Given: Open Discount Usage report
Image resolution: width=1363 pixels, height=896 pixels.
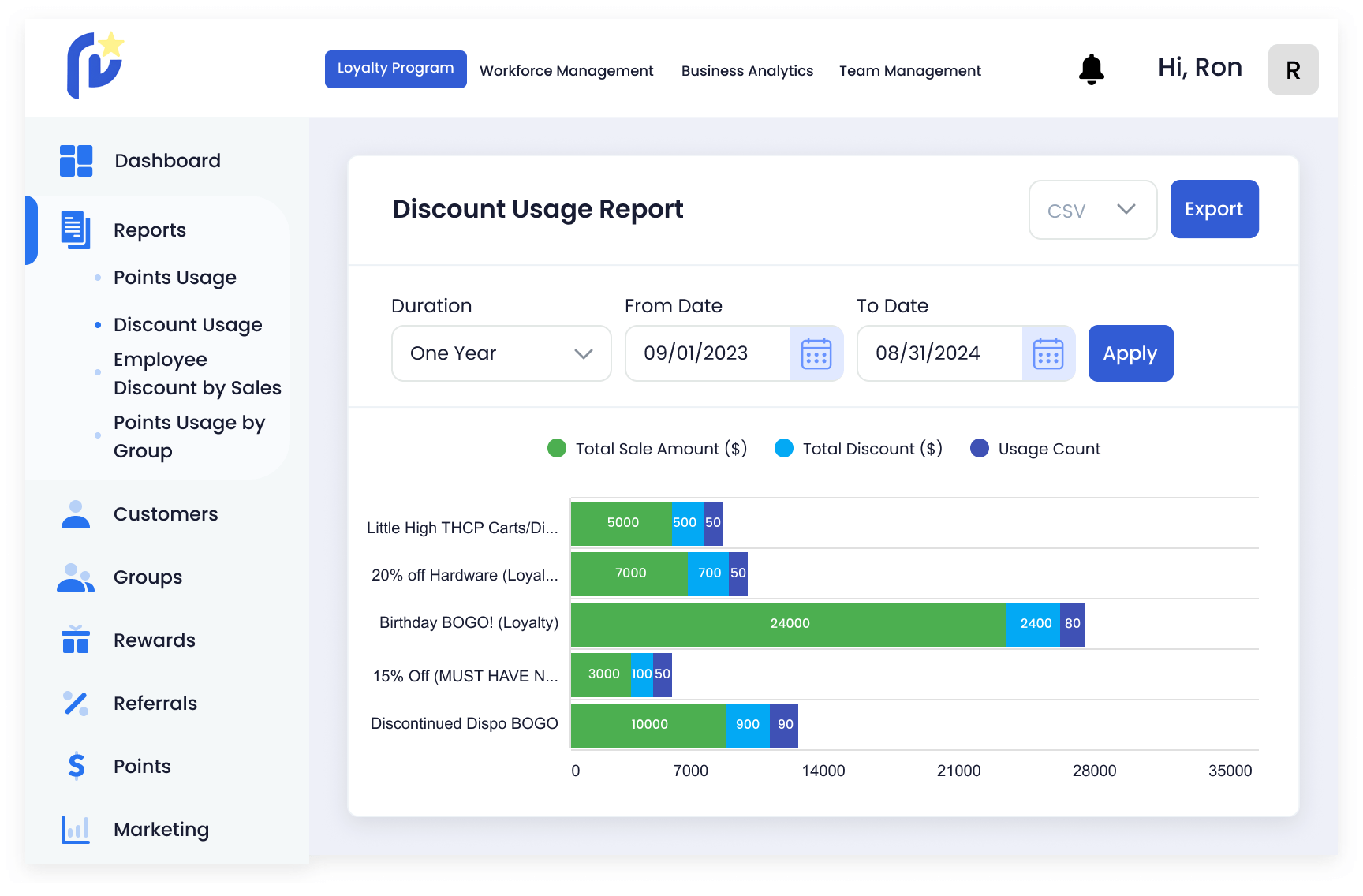Looking at the screenshot, I should tap(188, 325).
